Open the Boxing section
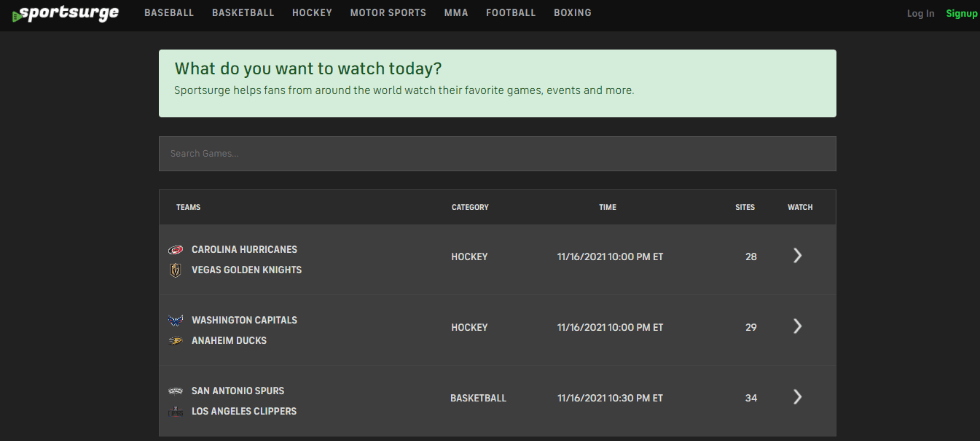The width and height of the screenshot is (980, 441). pos(572,12)
